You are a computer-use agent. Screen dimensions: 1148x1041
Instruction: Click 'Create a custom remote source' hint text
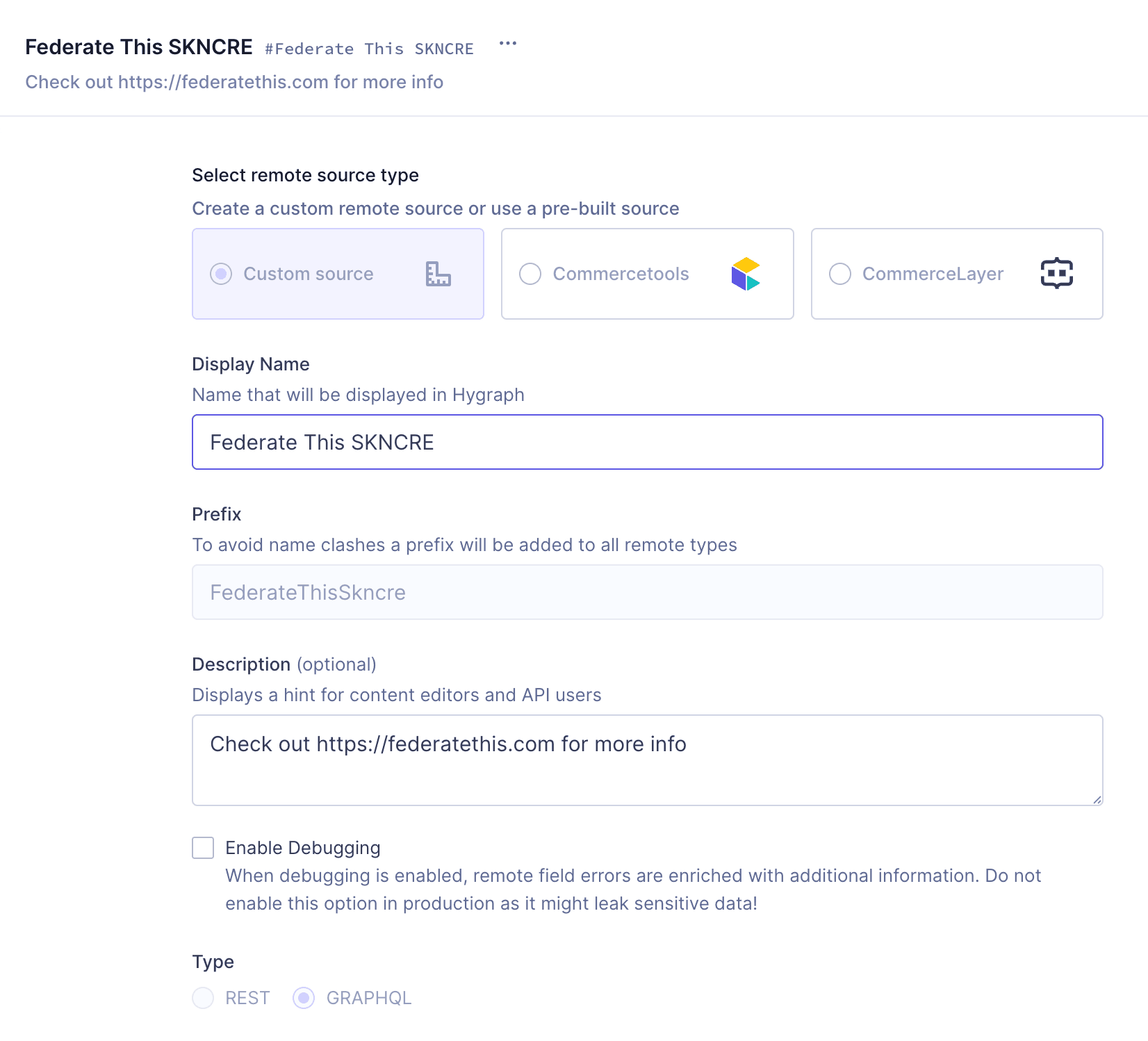pyautogui.click(x=436, y=208)
